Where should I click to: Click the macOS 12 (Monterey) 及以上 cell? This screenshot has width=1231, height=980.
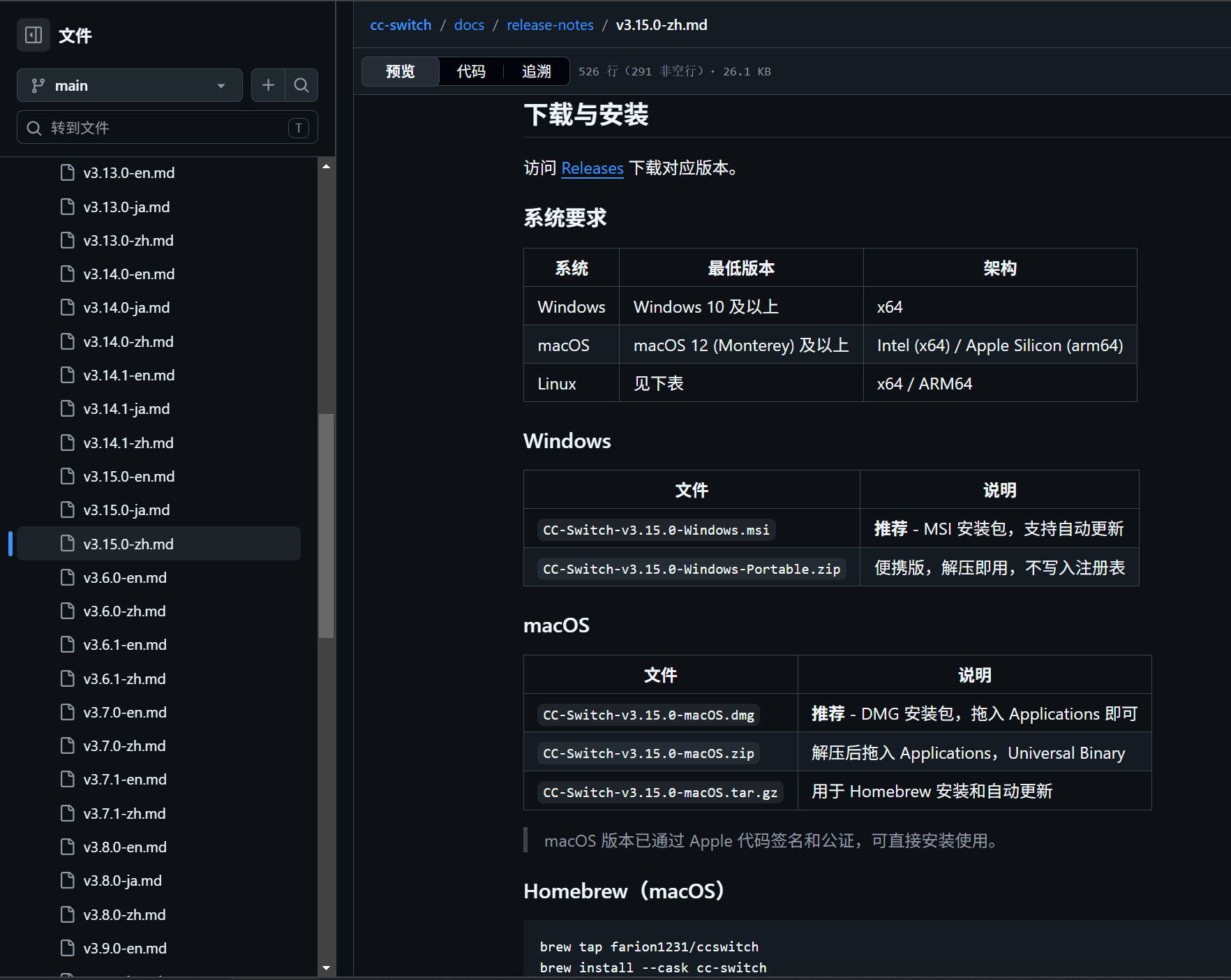click(x=741, y=345)
